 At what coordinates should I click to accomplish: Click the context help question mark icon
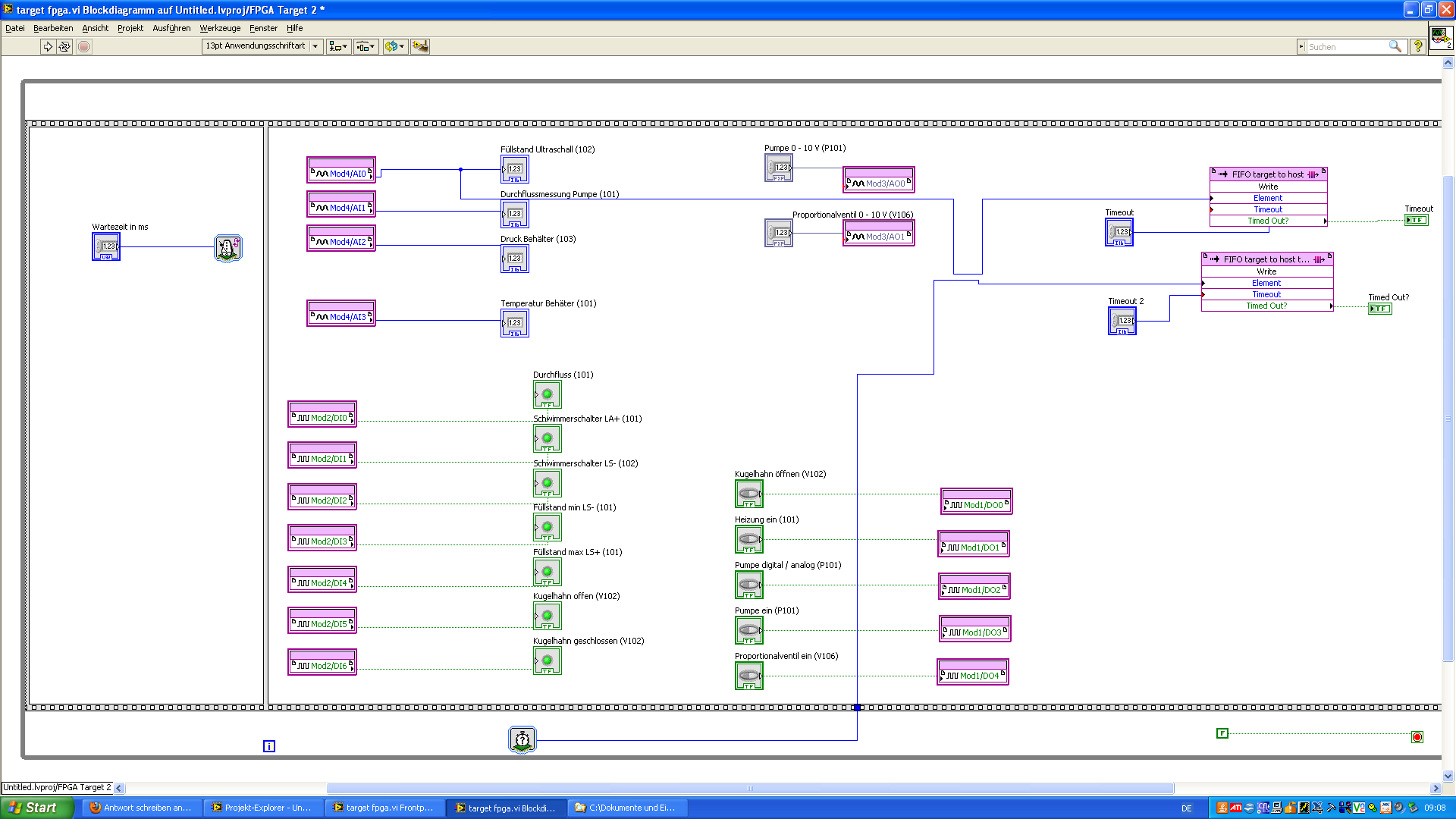coord(1417,46)
